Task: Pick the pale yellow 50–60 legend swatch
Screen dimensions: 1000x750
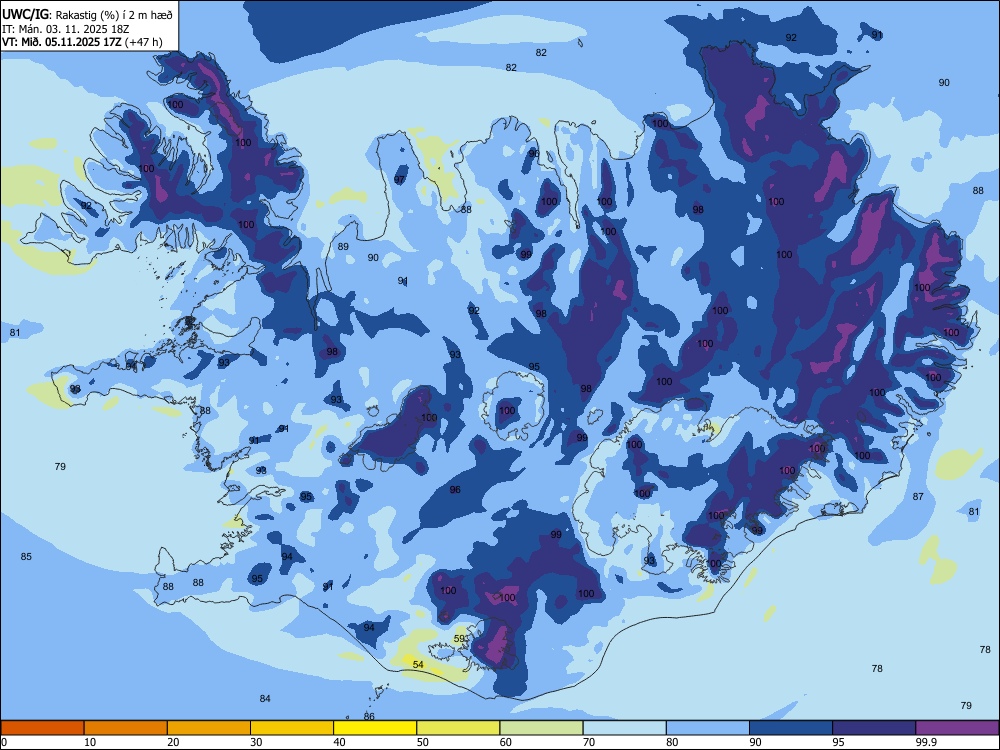Action: [458, 728]
